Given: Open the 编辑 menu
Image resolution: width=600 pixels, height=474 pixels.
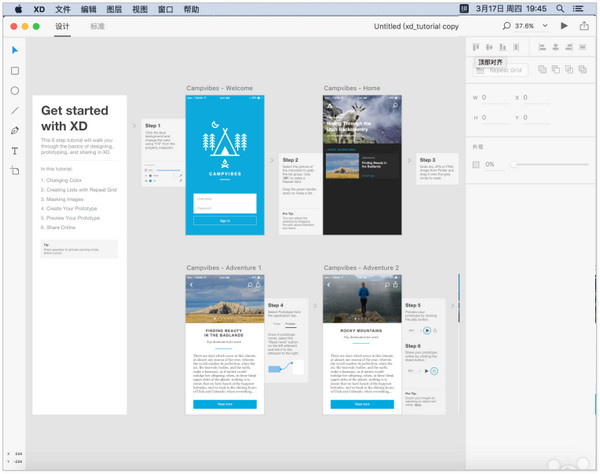Looking at the screenshot, I should pos(88,9).
